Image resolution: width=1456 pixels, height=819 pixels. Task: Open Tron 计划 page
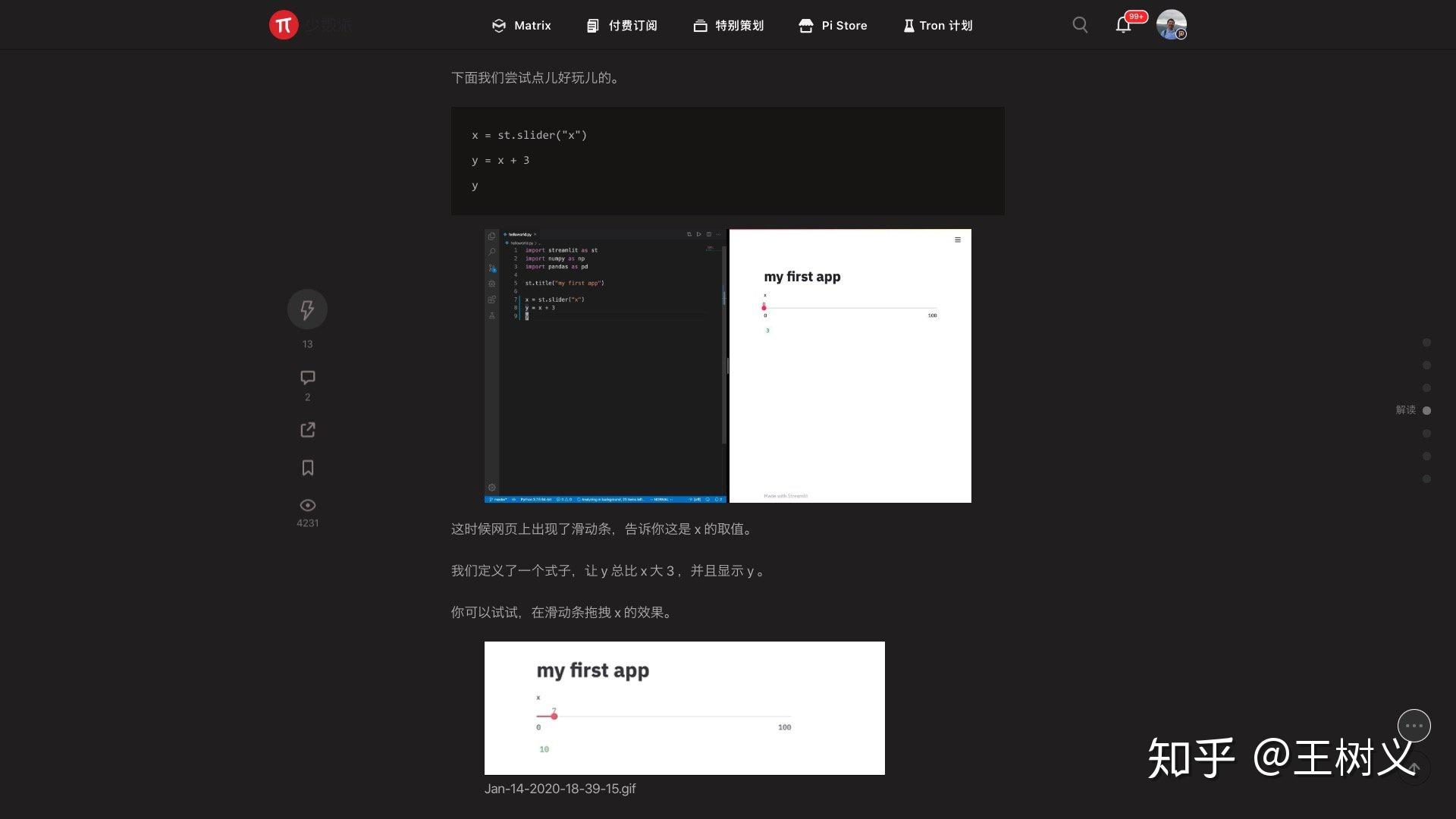click(937, 25)
